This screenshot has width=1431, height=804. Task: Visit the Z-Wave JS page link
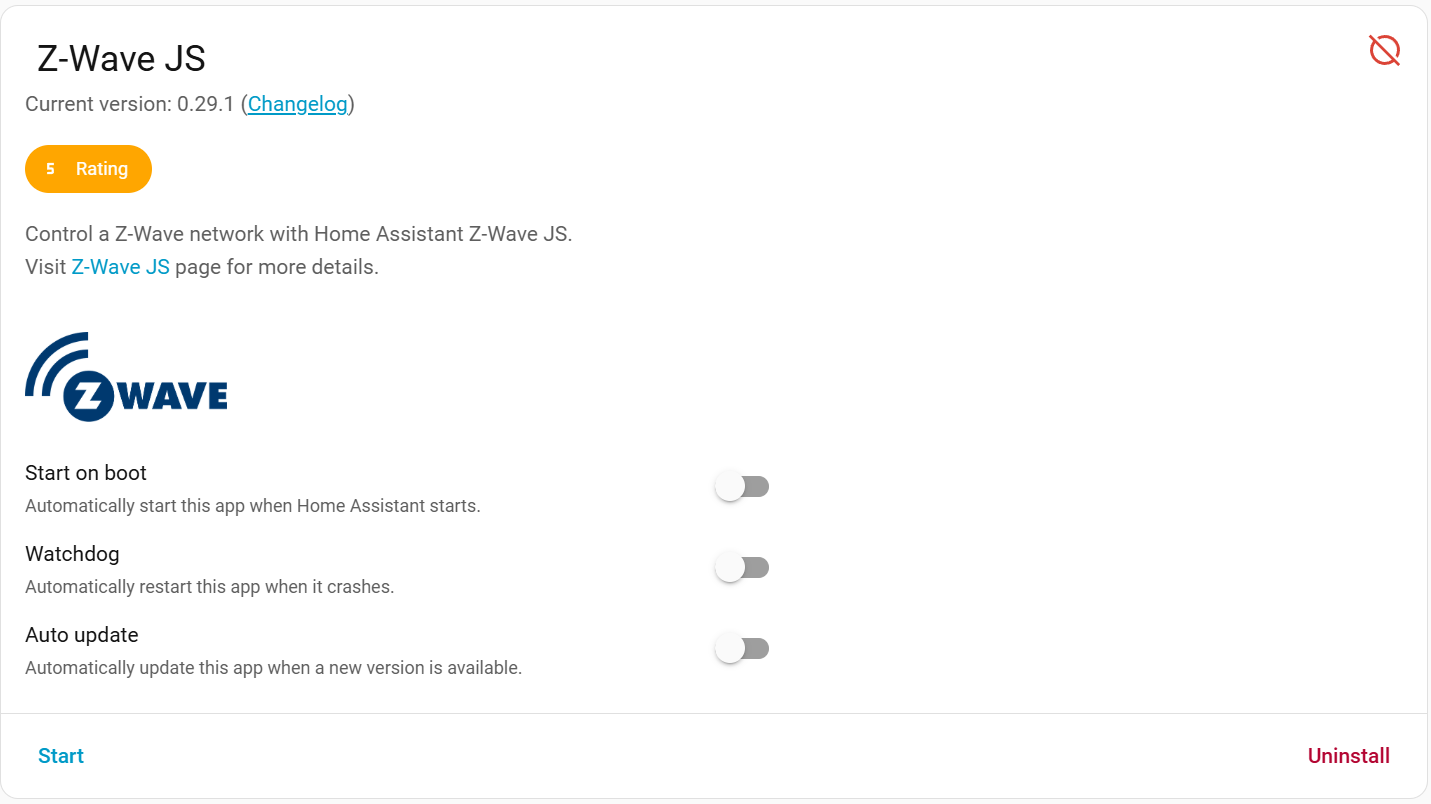[121, 267]
